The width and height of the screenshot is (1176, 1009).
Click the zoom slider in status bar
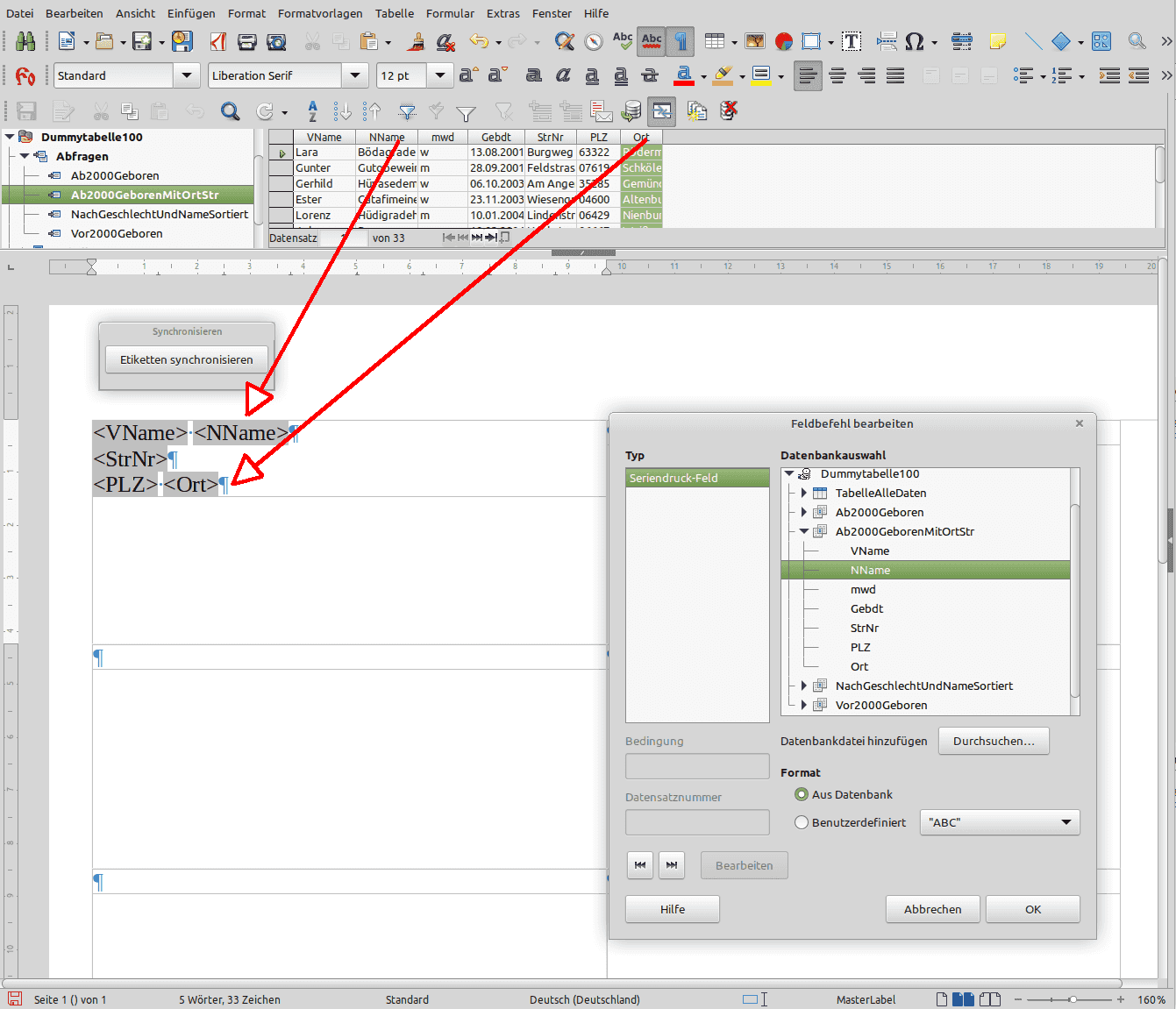[1072, 999]
